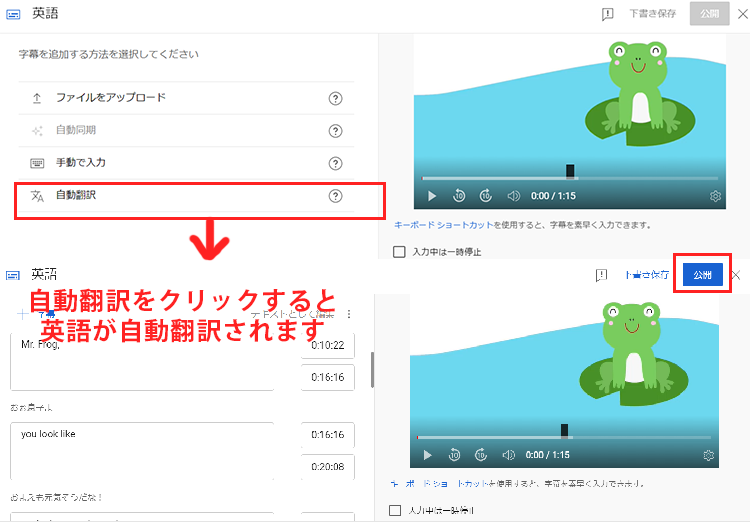Click the 0:10:22 start time field

click(x=328, y=345)
